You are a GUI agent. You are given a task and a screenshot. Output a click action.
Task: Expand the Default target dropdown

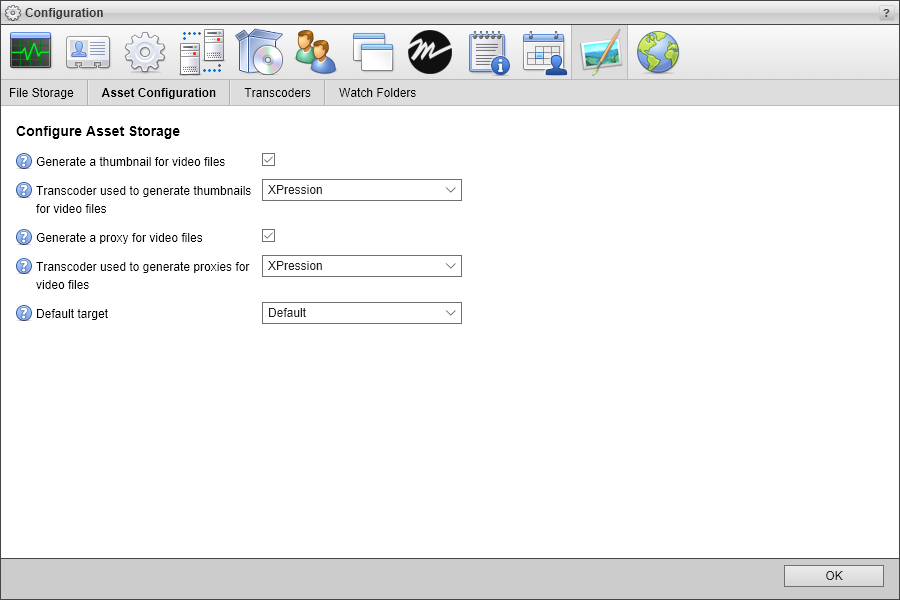pyautogui.click(x=450, y=312)
